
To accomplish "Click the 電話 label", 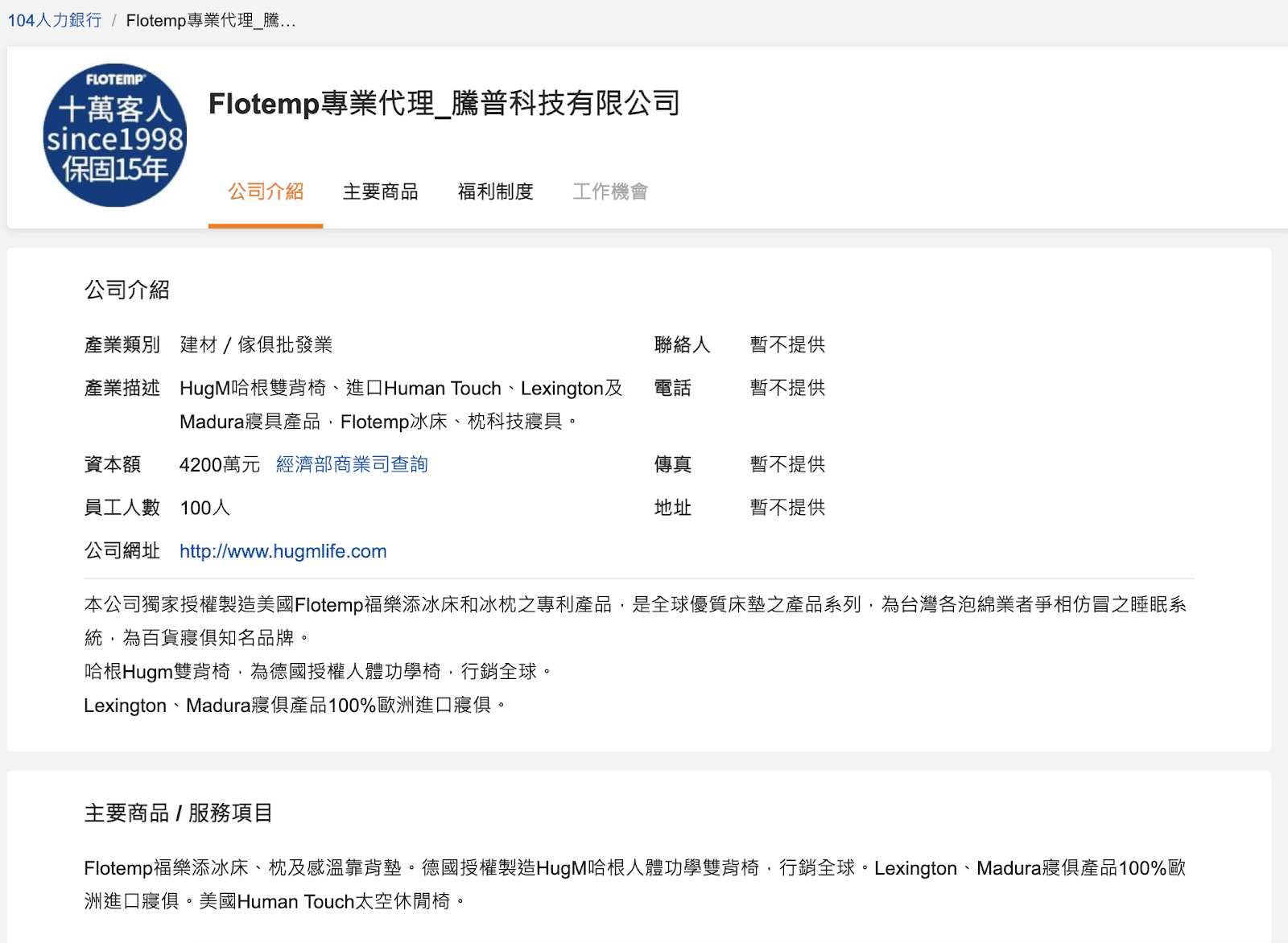I will coord(673,388).
